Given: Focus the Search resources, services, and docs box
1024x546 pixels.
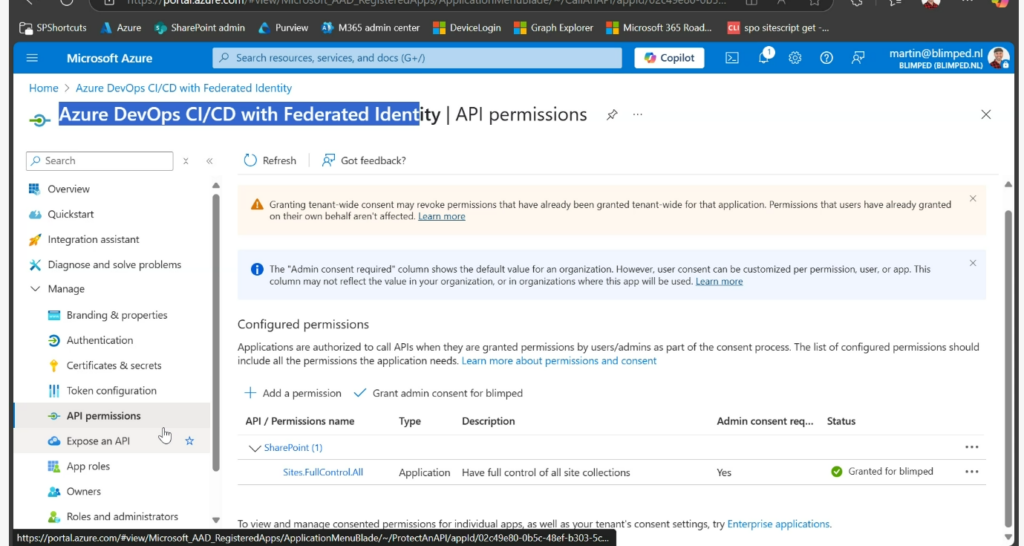Looking at the screenshot, I should [417, 58].
